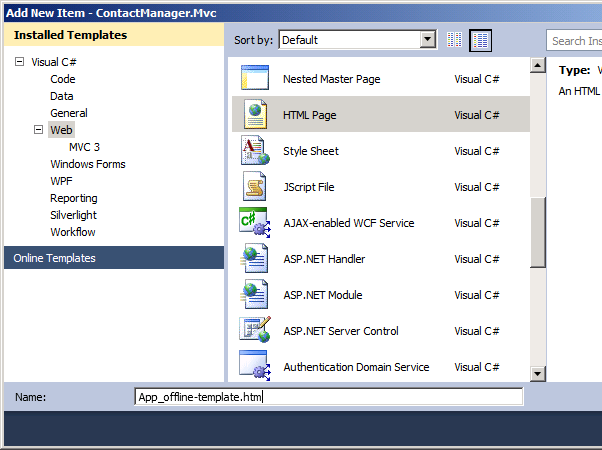This screenshot has height=450, width=602.
Task: Click the Name text field
Action: click(328, 397)
